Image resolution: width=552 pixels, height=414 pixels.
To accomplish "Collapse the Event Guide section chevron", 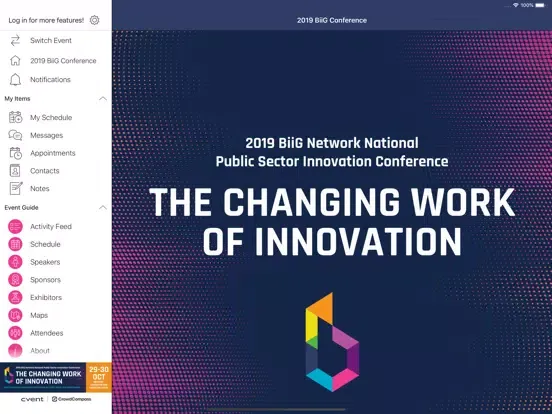I will click(103, 207).
